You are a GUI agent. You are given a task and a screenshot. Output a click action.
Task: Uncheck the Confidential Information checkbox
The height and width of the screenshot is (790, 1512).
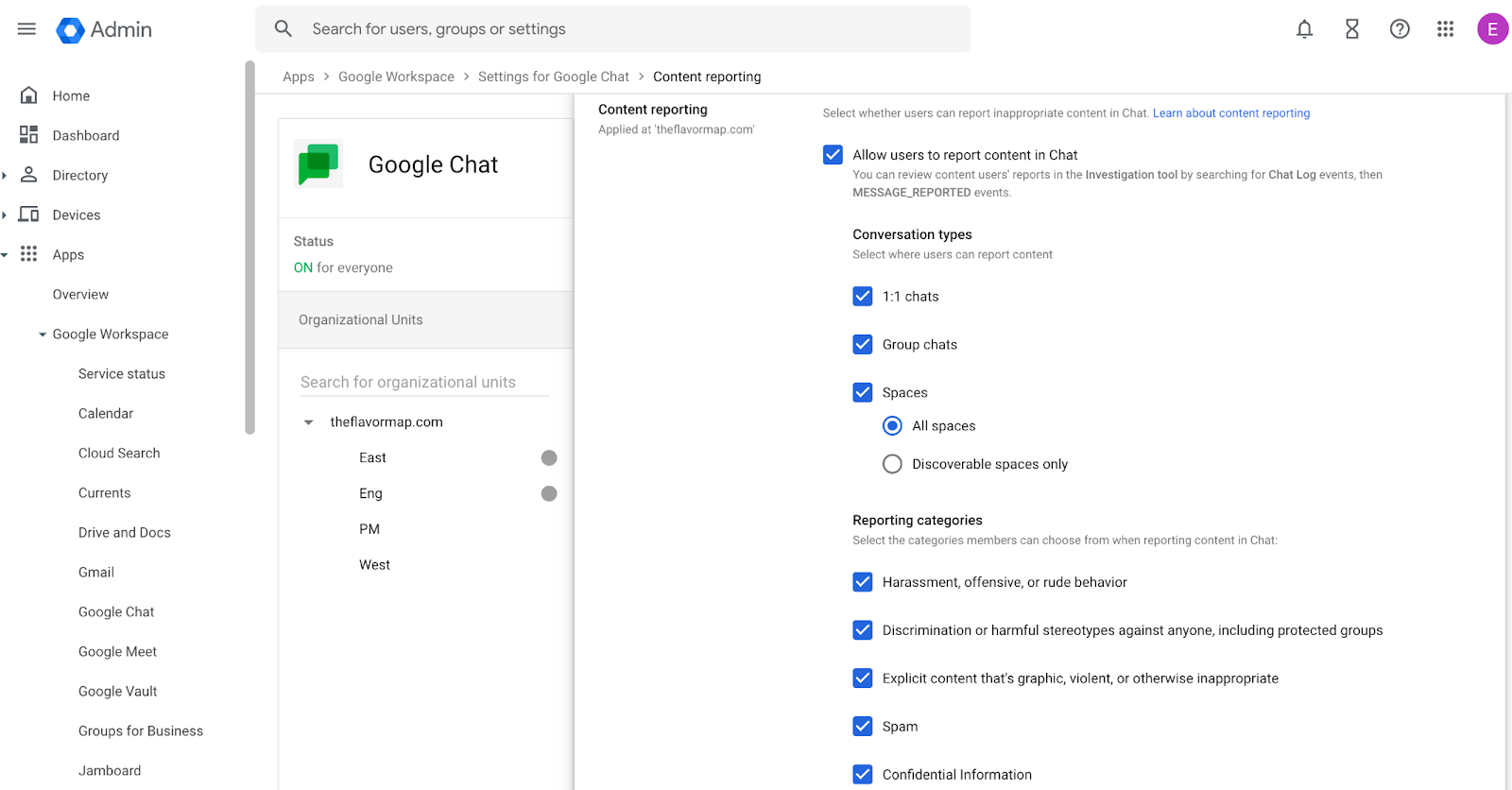coord(863,775)
